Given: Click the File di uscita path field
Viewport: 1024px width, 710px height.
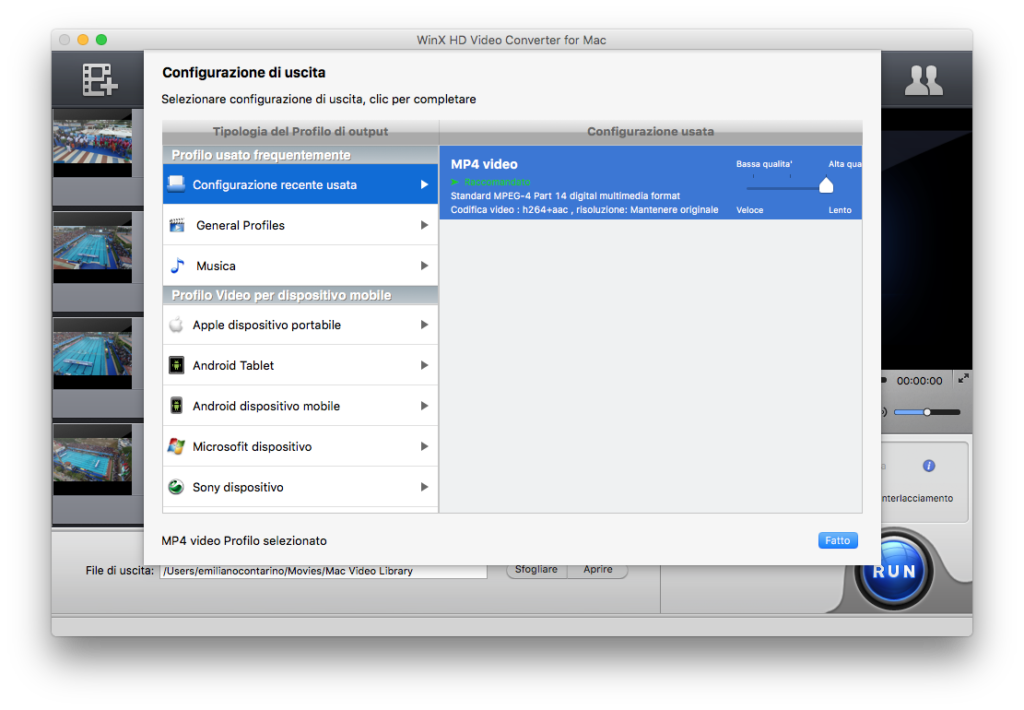Looking at the screenshot, I should (x=324, y=571).
